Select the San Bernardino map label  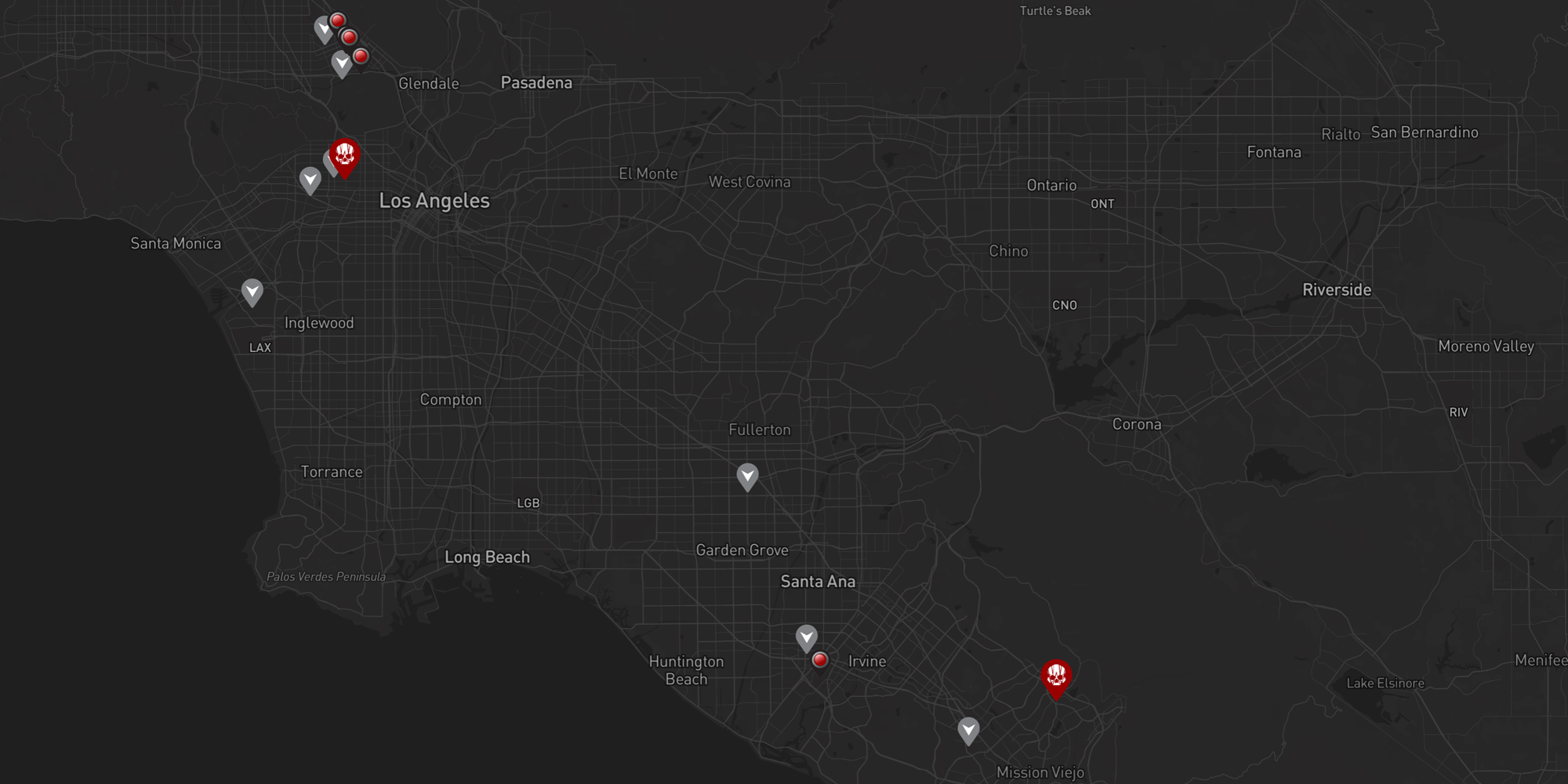tap(1425, 132)
